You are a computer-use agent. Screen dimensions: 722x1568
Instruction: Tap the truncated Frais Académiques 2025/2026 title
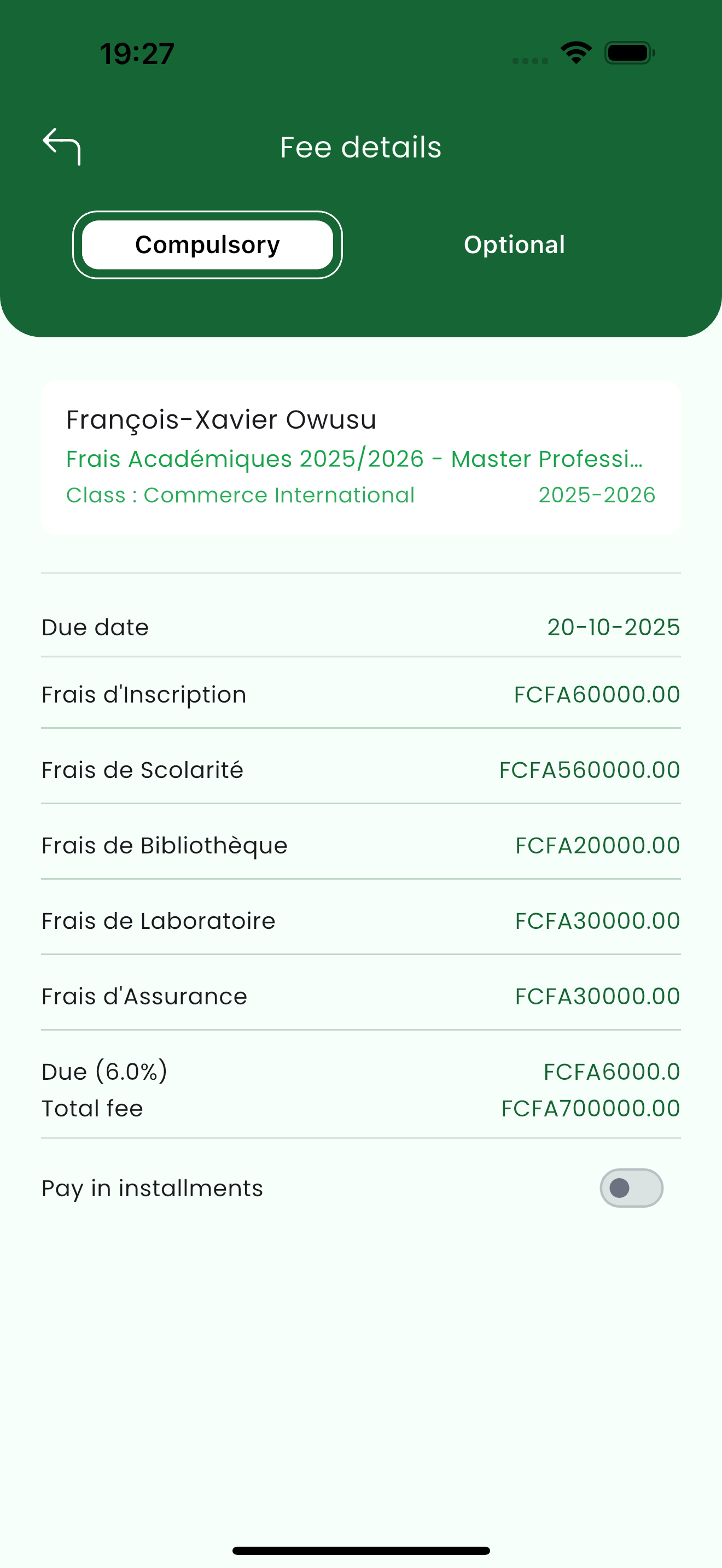[354, 459]
